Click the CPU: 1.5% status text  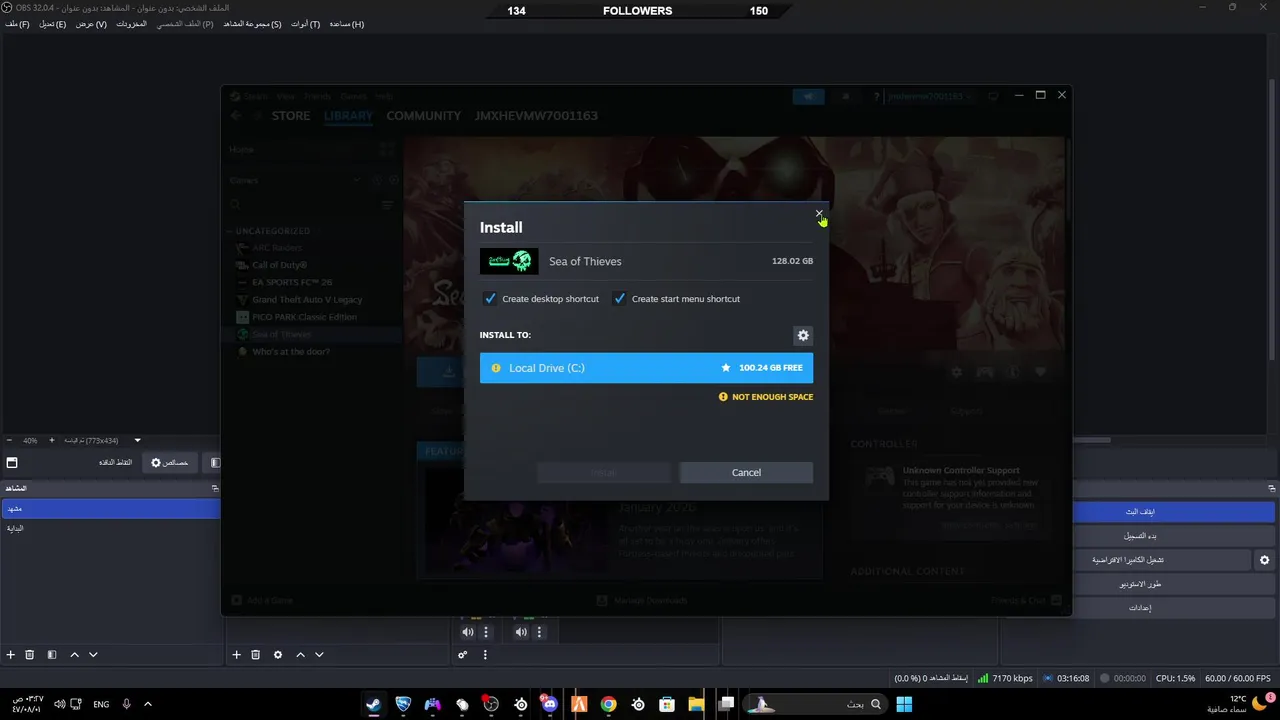coord(1175,678)
